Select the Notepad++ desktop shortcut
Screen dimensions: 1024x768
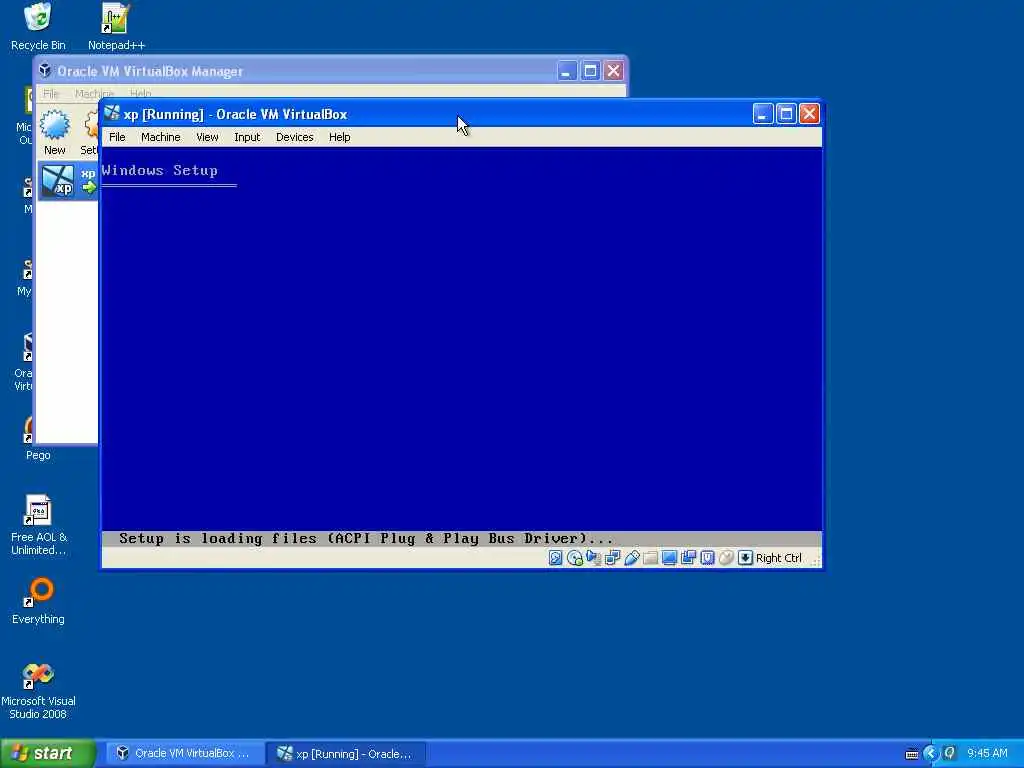pos(116,27)
